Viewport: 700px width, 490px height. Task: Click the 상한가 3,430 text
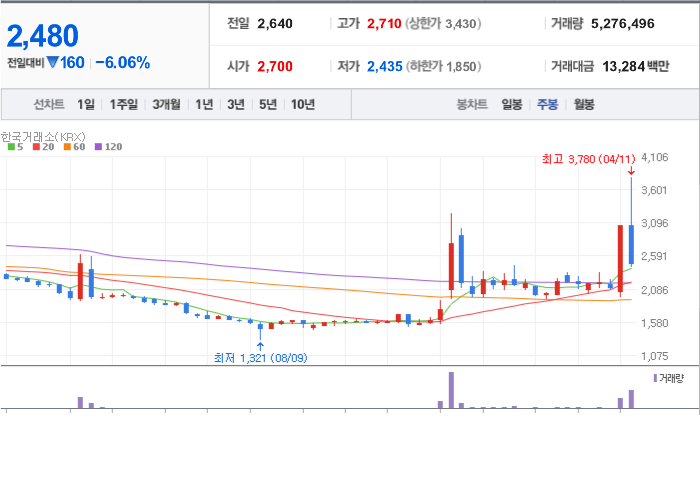pyautogui.click(x=443, y=24)
